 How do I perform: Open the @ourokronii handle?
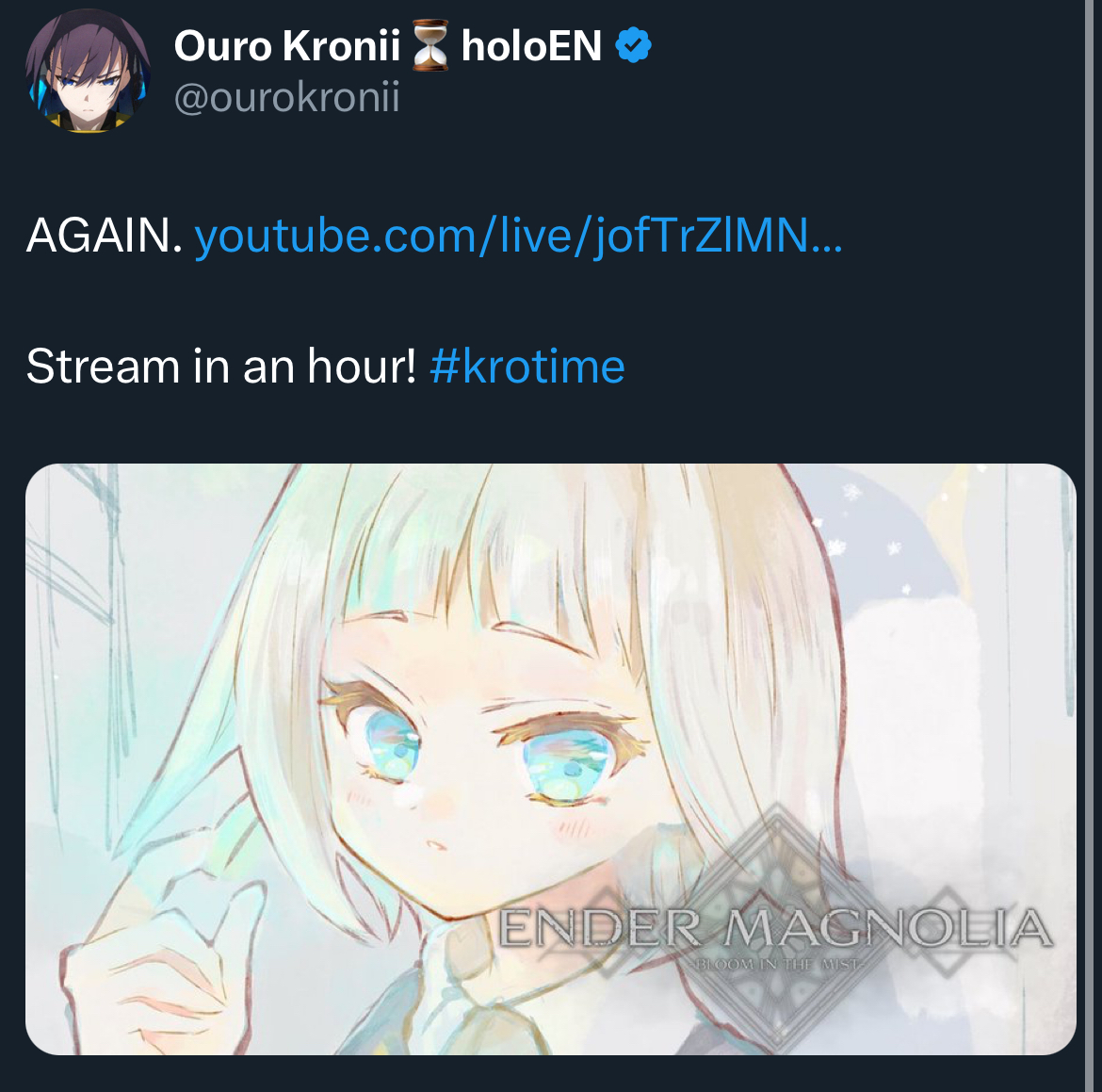pos(286,96)
